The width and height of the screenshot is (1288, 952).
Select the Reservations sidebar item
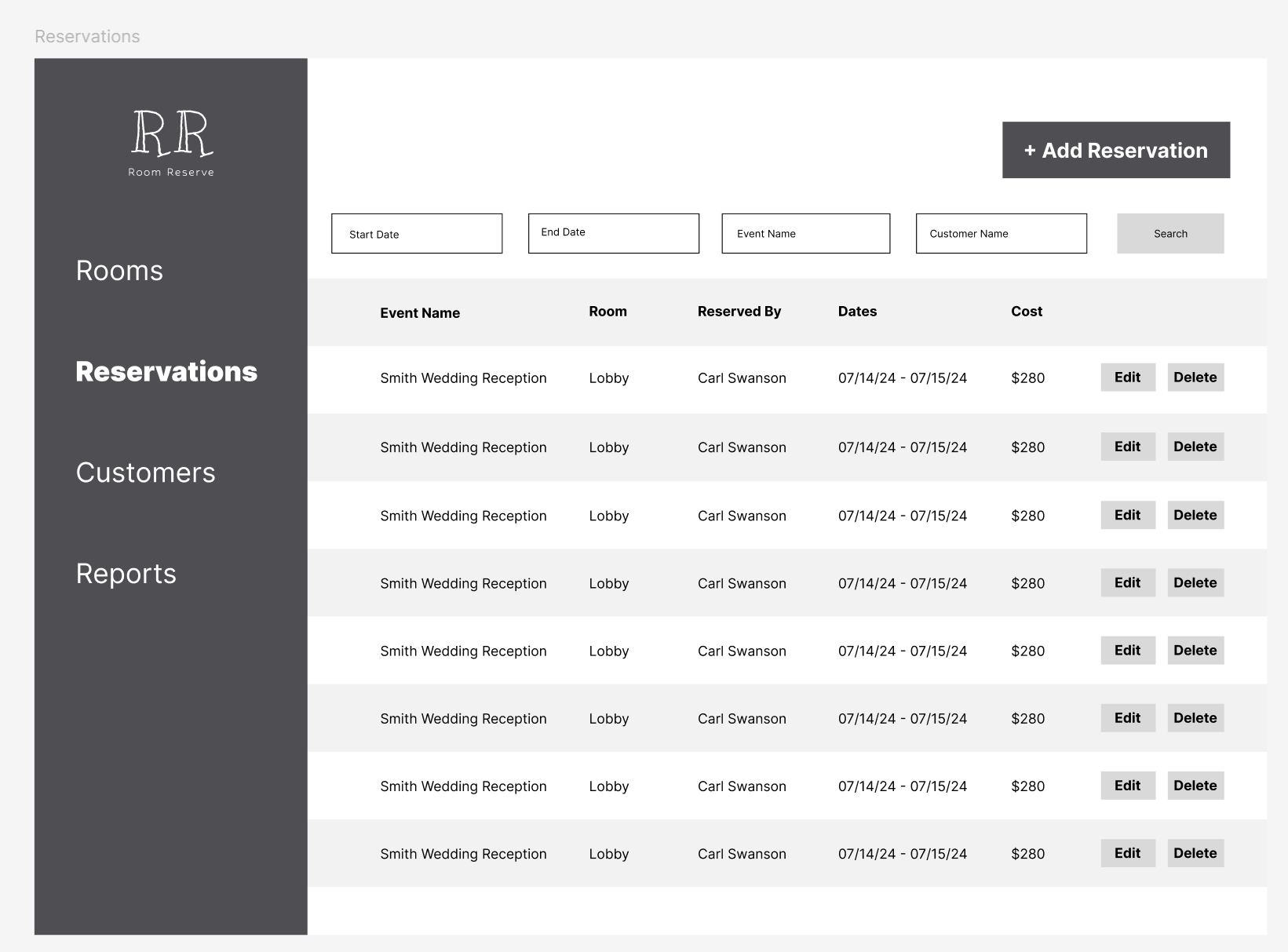166,372
